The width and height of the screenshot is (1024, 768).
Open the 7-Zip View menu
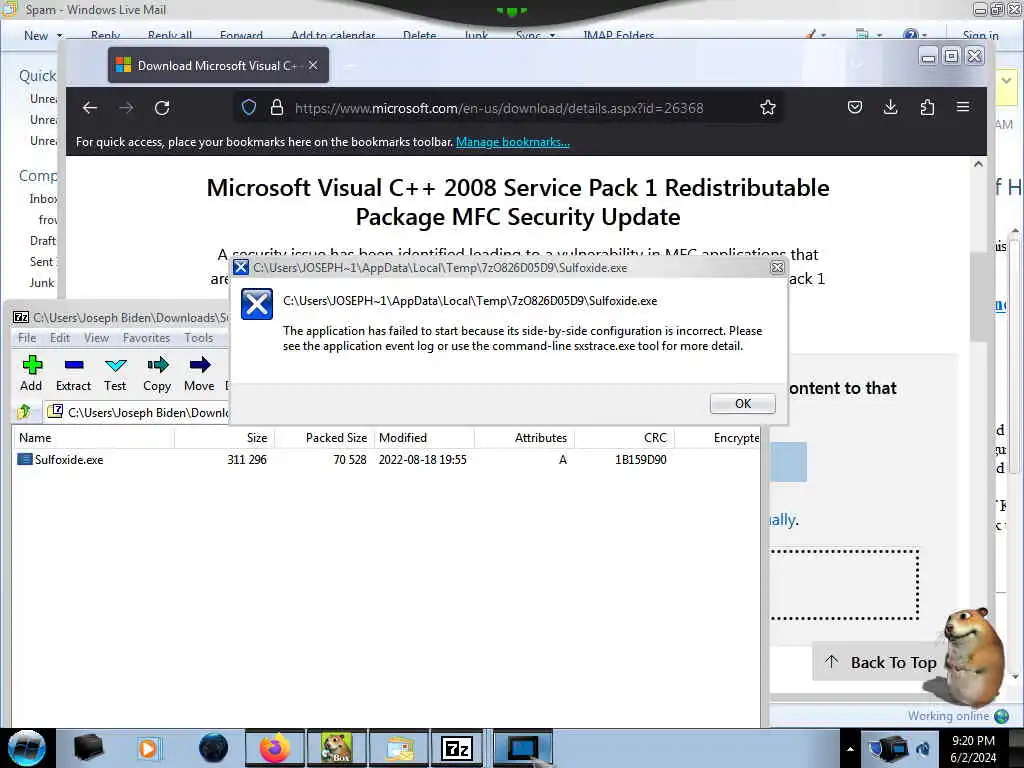(x=96, y=338)
